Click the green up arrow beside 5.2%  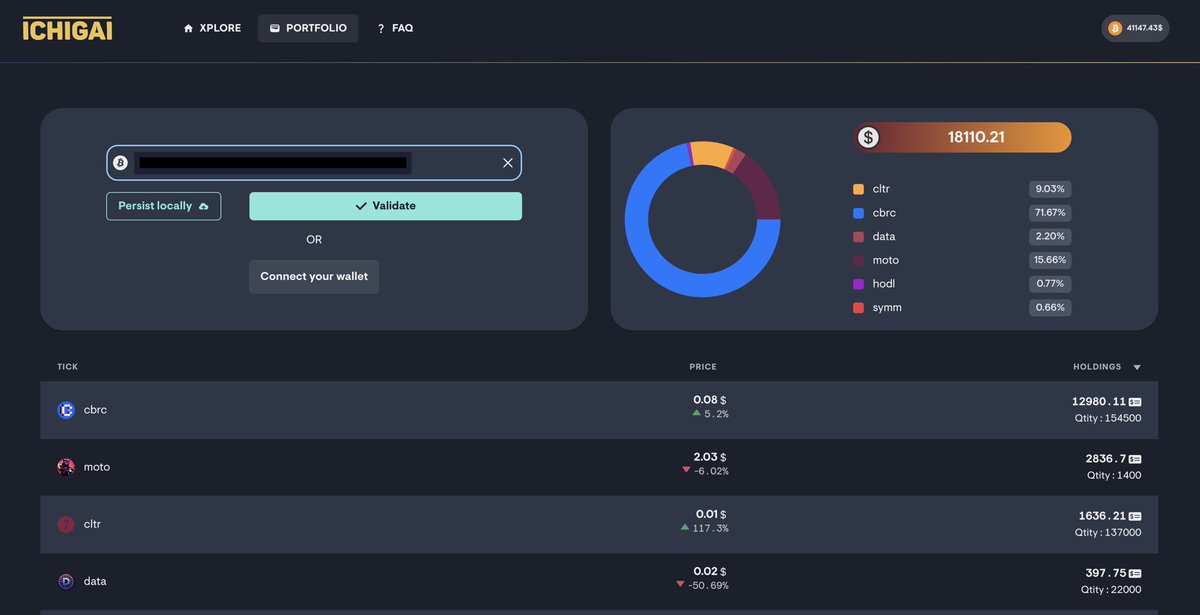[x=696, y=413]
